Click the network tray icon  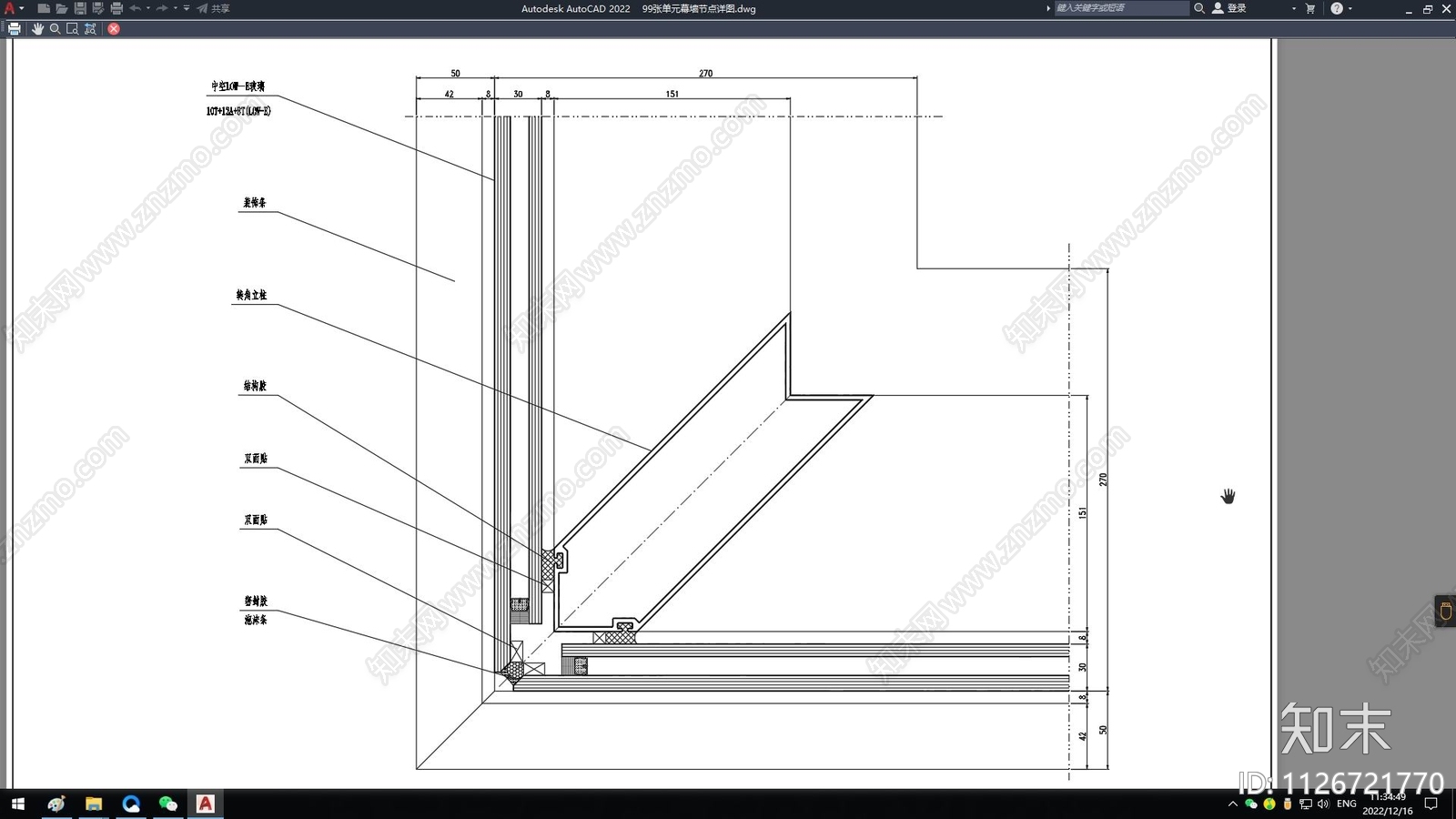[x=1306, y=804]
